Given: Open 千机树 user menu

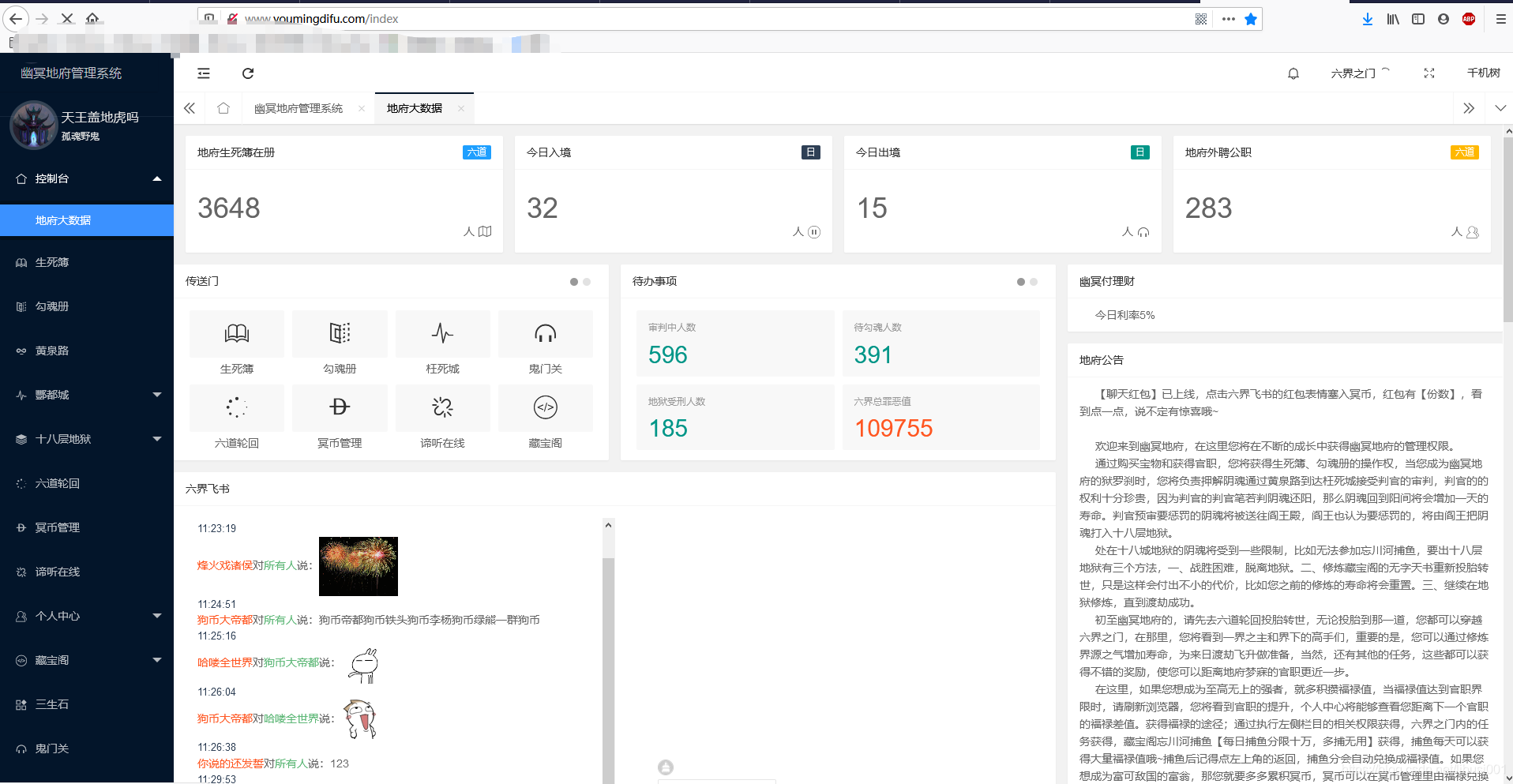Looking at the screenshot, I should point(1483,73).
